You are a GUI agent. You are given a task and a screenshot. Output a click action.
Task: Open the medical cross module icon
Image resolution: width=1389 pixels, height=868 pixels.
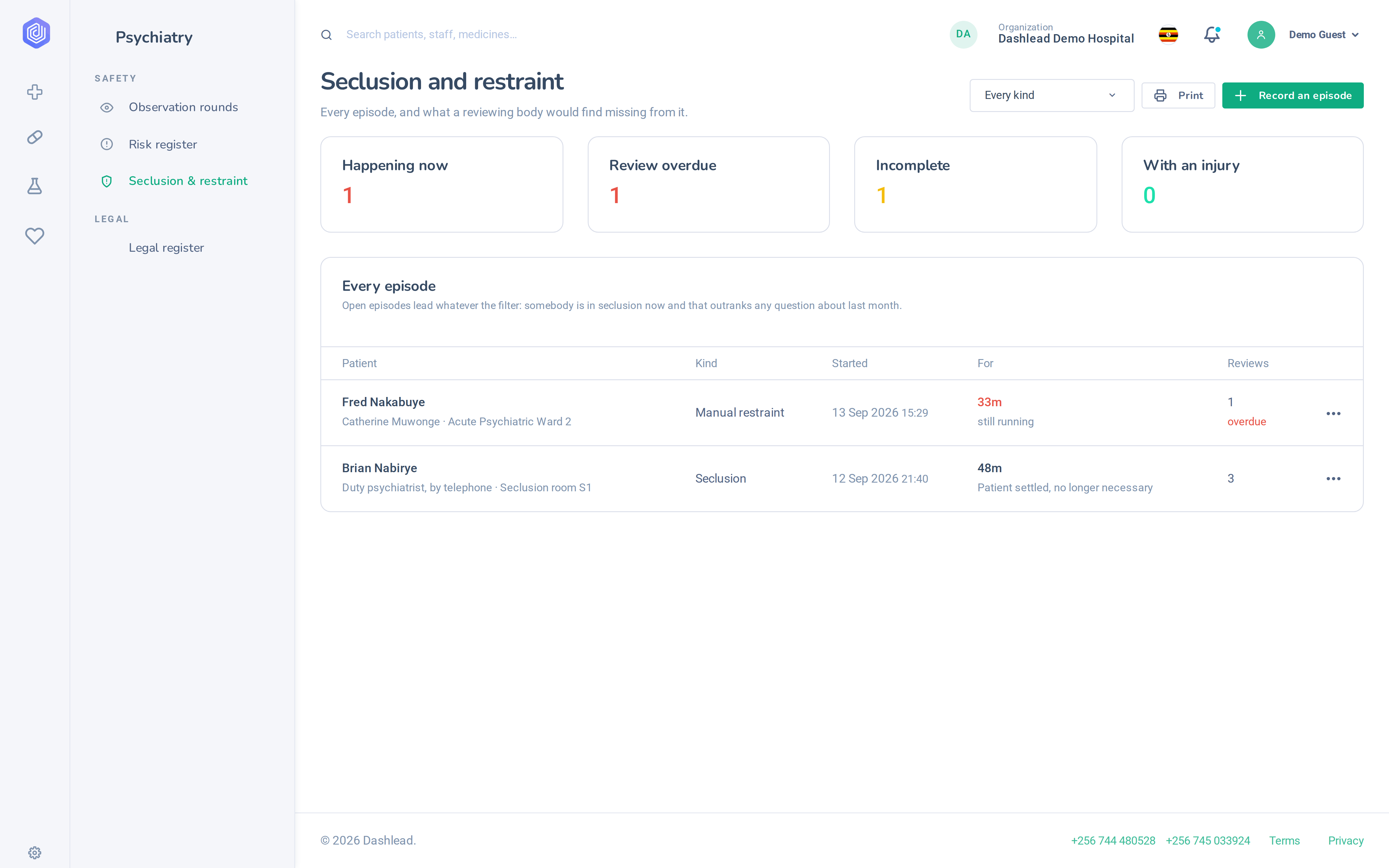pos(35,92)
